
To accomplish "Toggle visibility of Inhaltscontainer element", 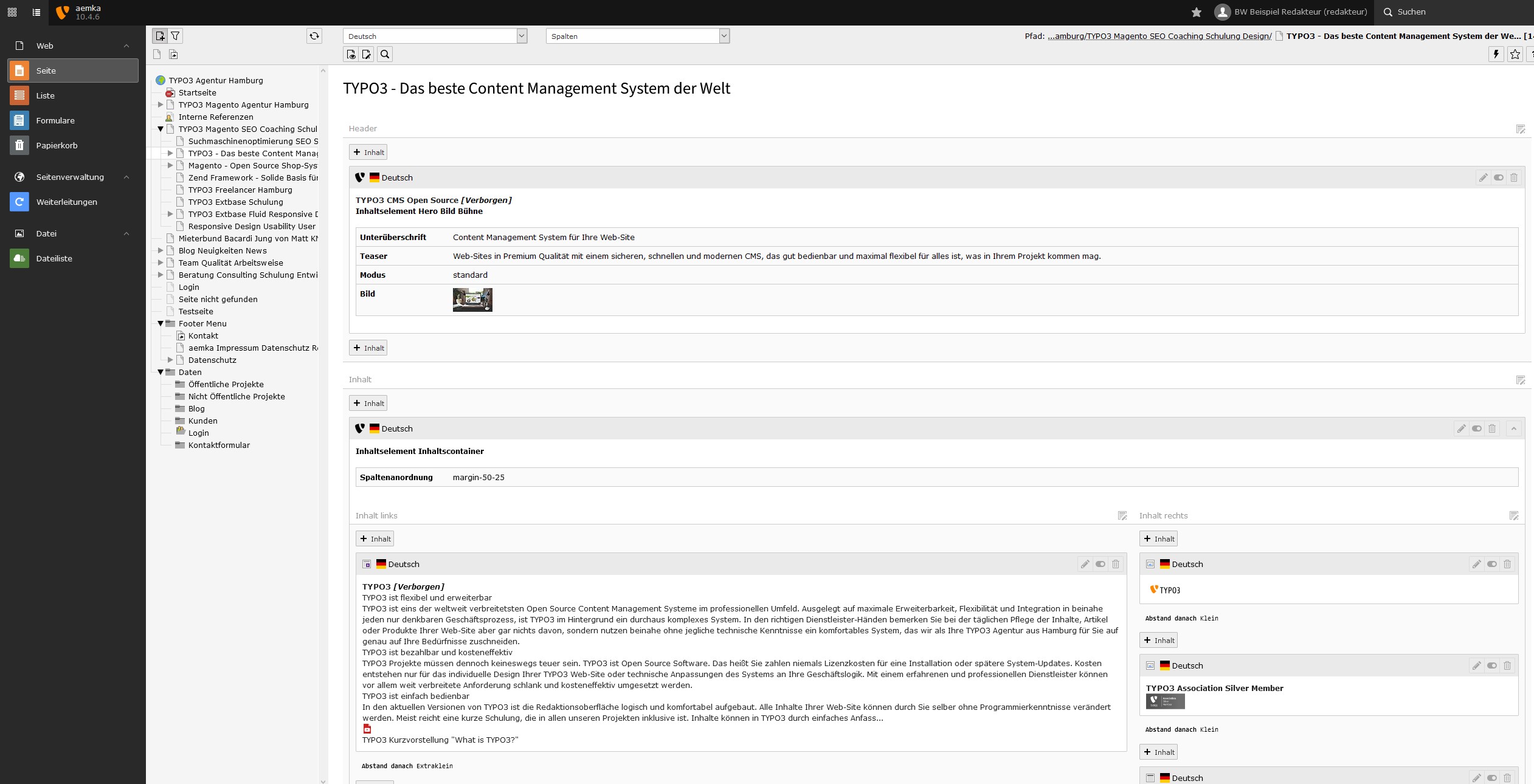I will [x=1477, y=428].
